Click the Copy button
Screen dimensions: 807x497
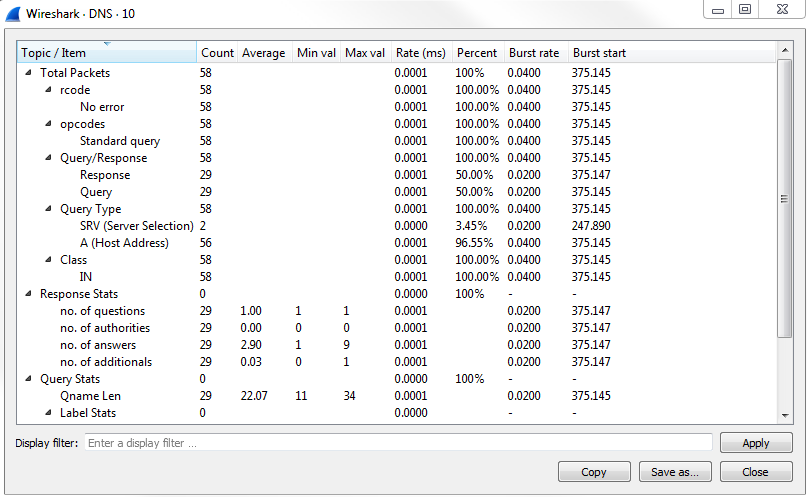594,472
